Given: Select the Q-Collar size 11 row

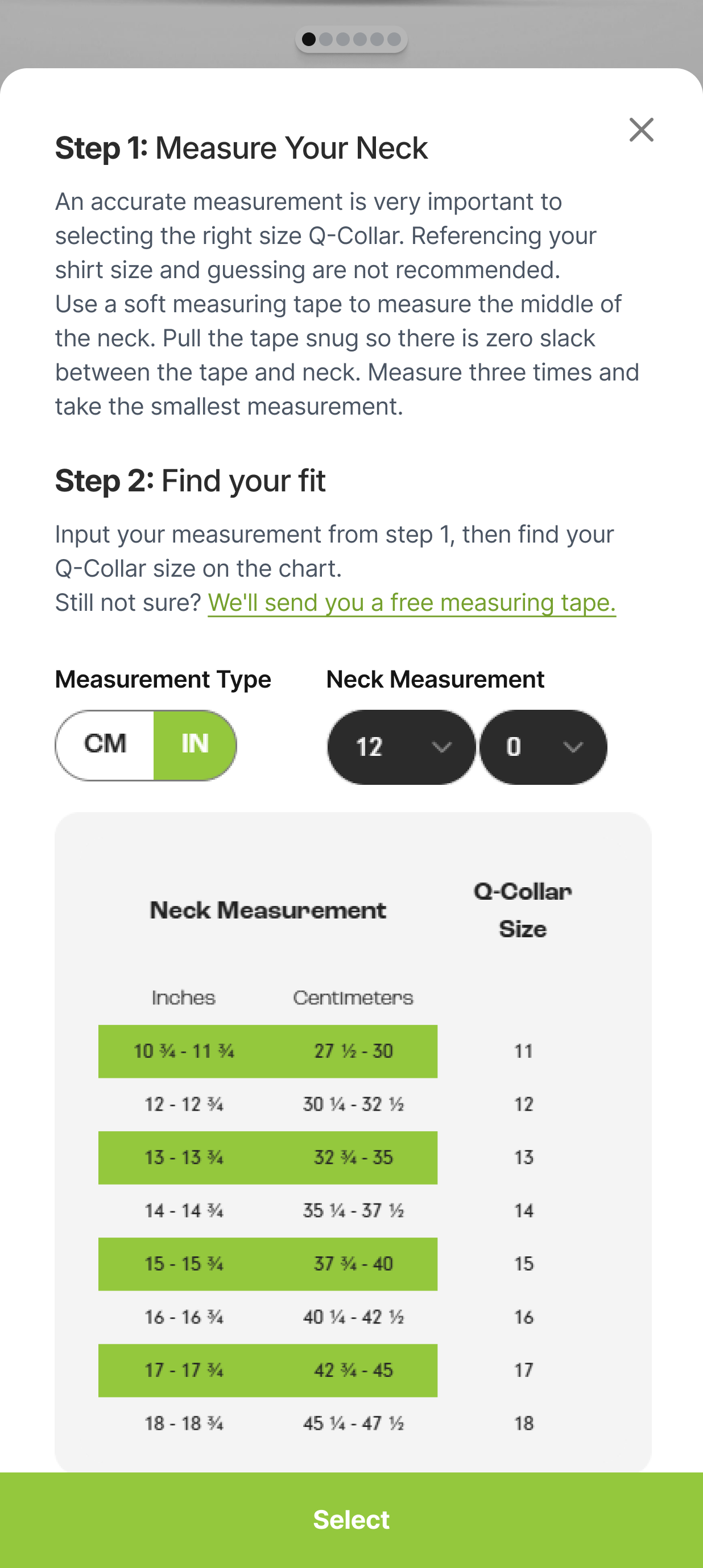Looking at the screenshot, I should [268, 1050].
